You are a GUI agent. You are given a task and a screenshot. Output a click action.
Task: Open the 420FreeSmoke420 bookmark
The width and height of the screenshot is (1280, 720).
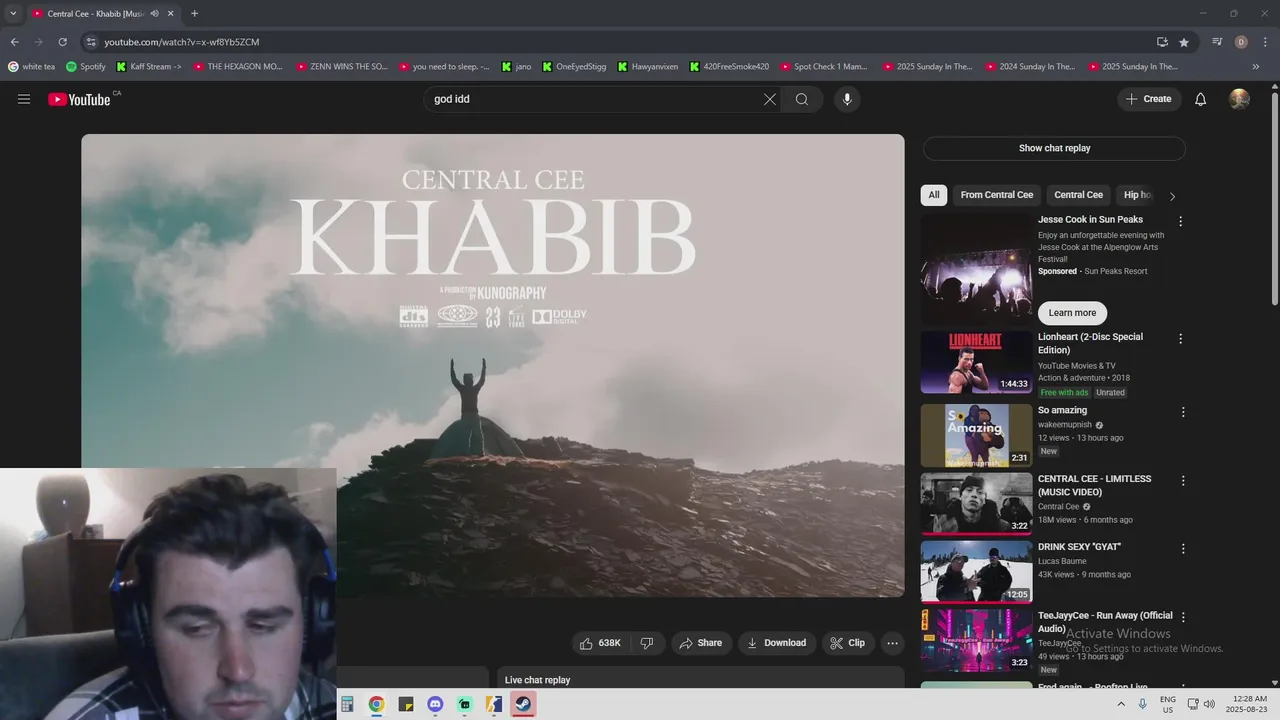point(729,67)
